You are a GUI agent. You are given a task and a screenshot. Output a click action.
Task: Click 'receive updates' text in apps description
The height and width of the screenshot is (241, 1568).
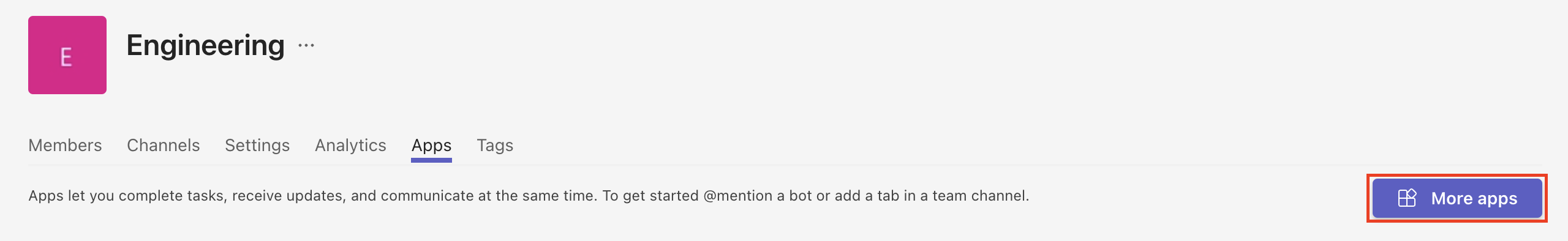[x=287, y=196]
